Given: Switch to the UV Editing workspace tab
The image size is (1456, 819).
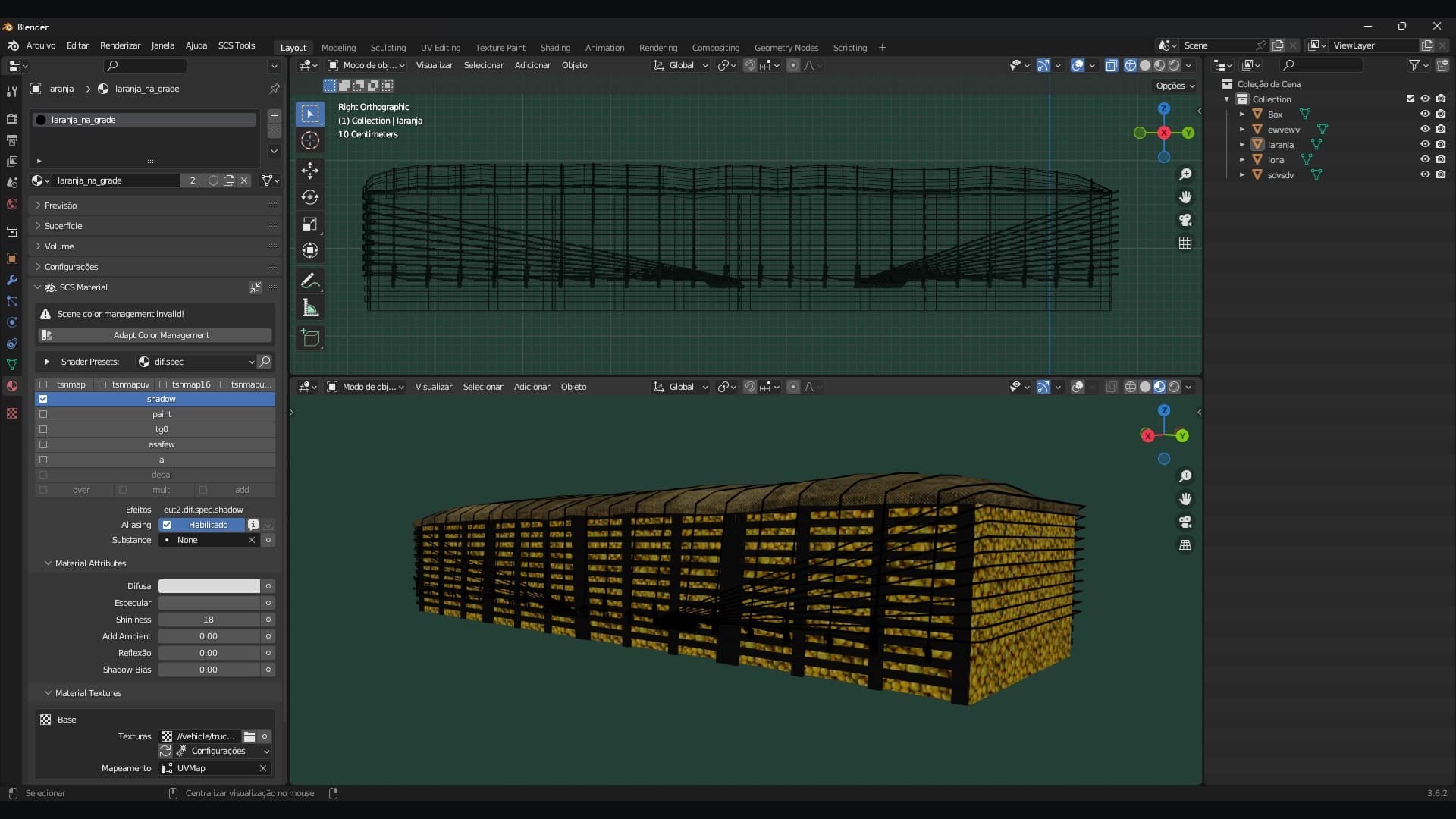Looking at the screenshot, I should coord(441,48).
